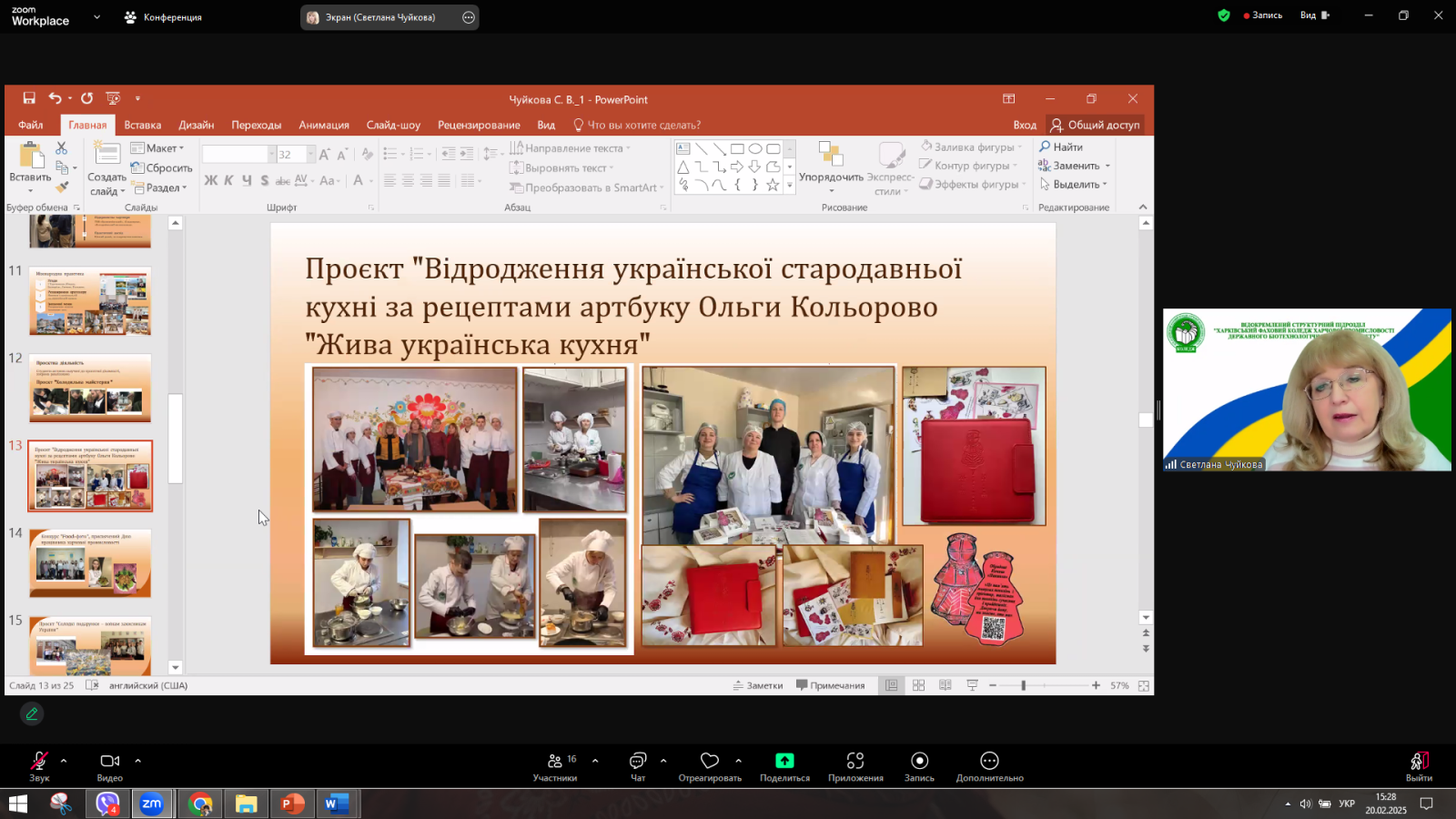Click the Cut scissors icon
The width and height of the screenshot is (1456, 819).
[61, 147]
